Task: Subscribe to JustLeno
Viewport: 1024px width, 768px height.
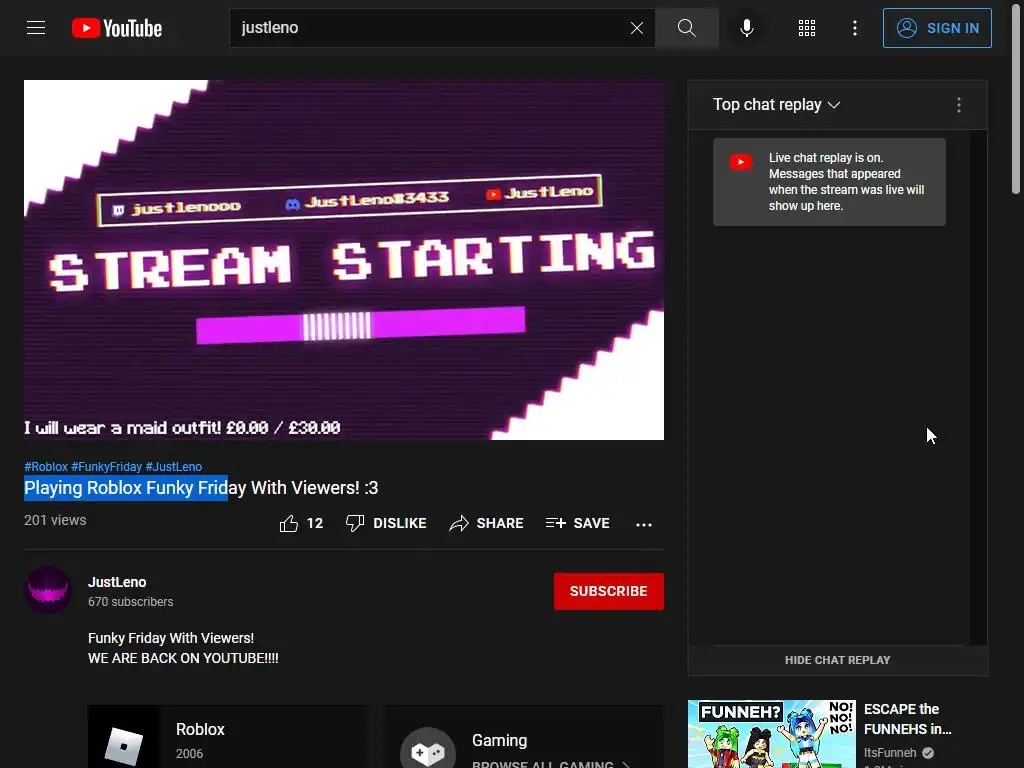Action: point(609,591)
